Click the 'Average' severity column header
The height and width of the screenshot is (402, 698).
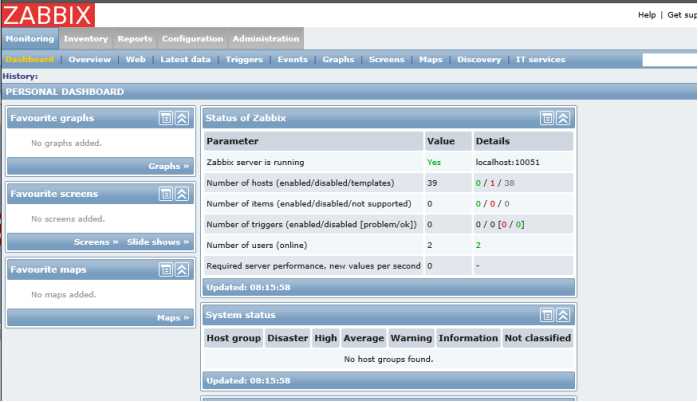click(364, 338)
